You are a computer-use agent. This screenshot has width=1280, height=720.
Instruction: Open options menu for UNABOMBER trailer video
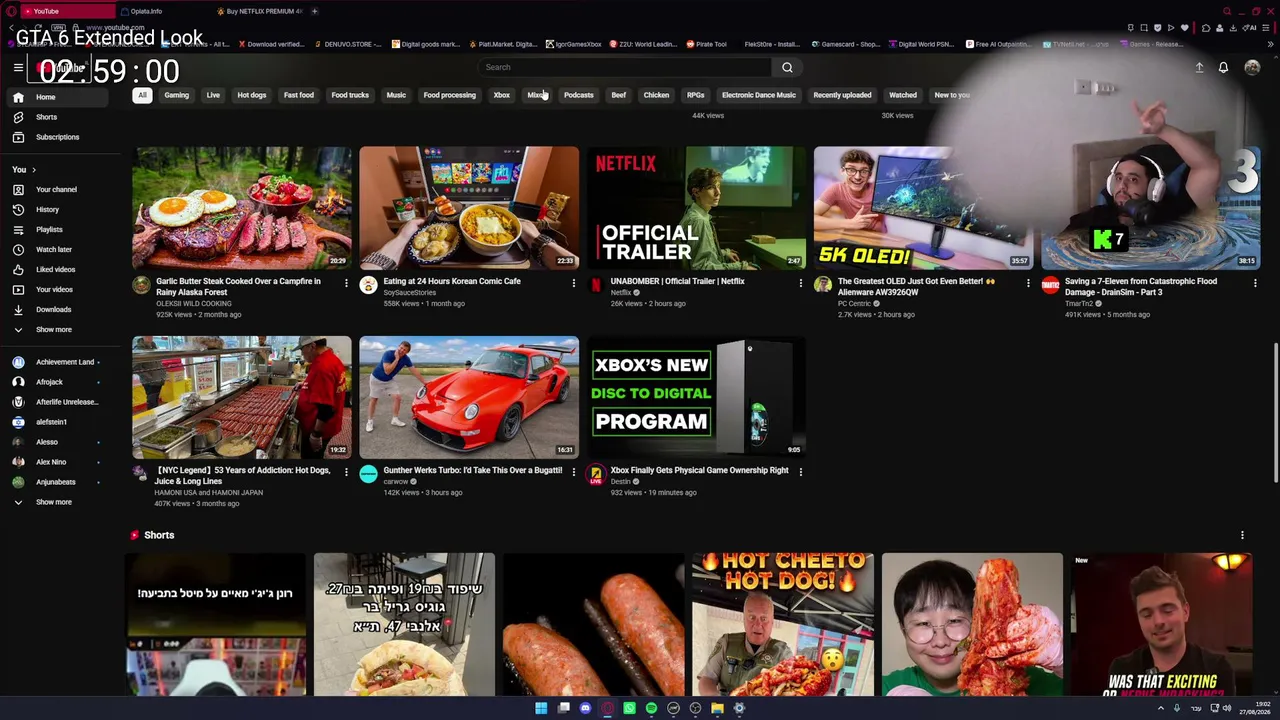tap(800, 284)
